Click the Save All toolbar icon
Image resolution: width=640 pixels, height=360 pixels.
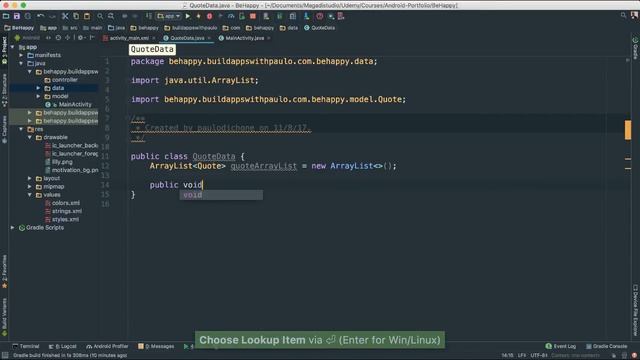(17, 16)
